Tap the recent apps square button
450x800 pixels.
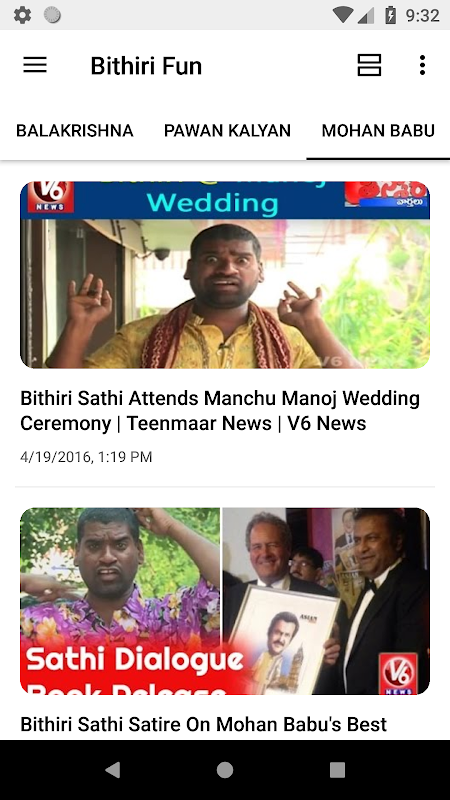click(x=337, y=769)
